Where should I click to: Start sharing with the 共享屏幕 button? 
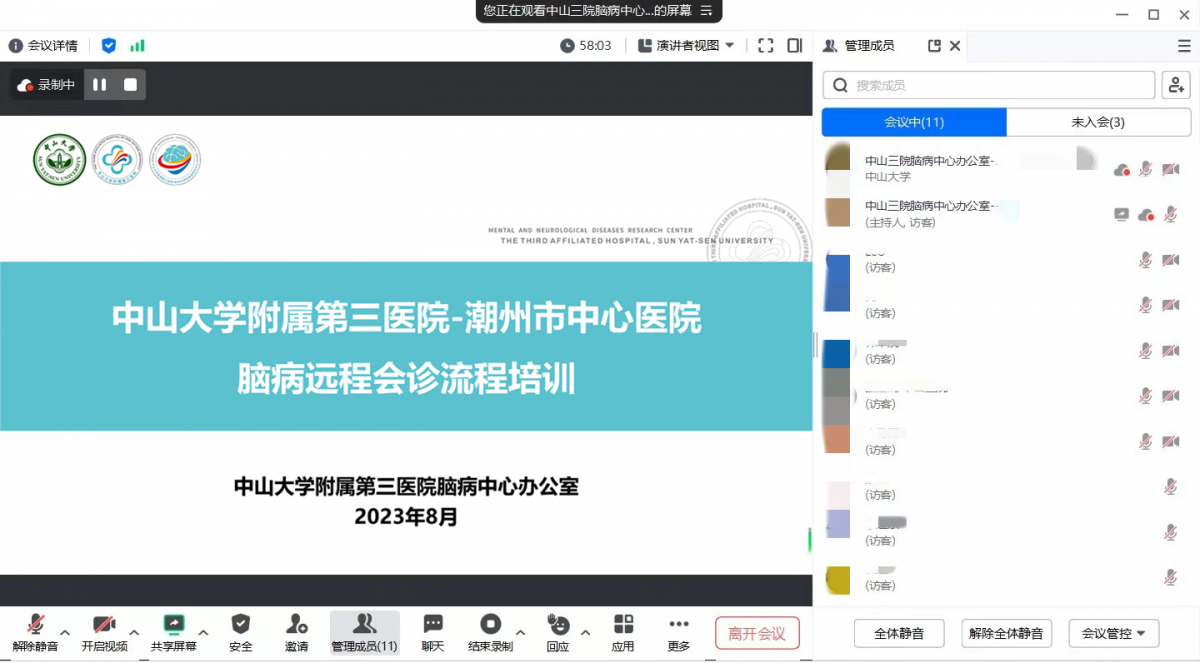point(174,634)
